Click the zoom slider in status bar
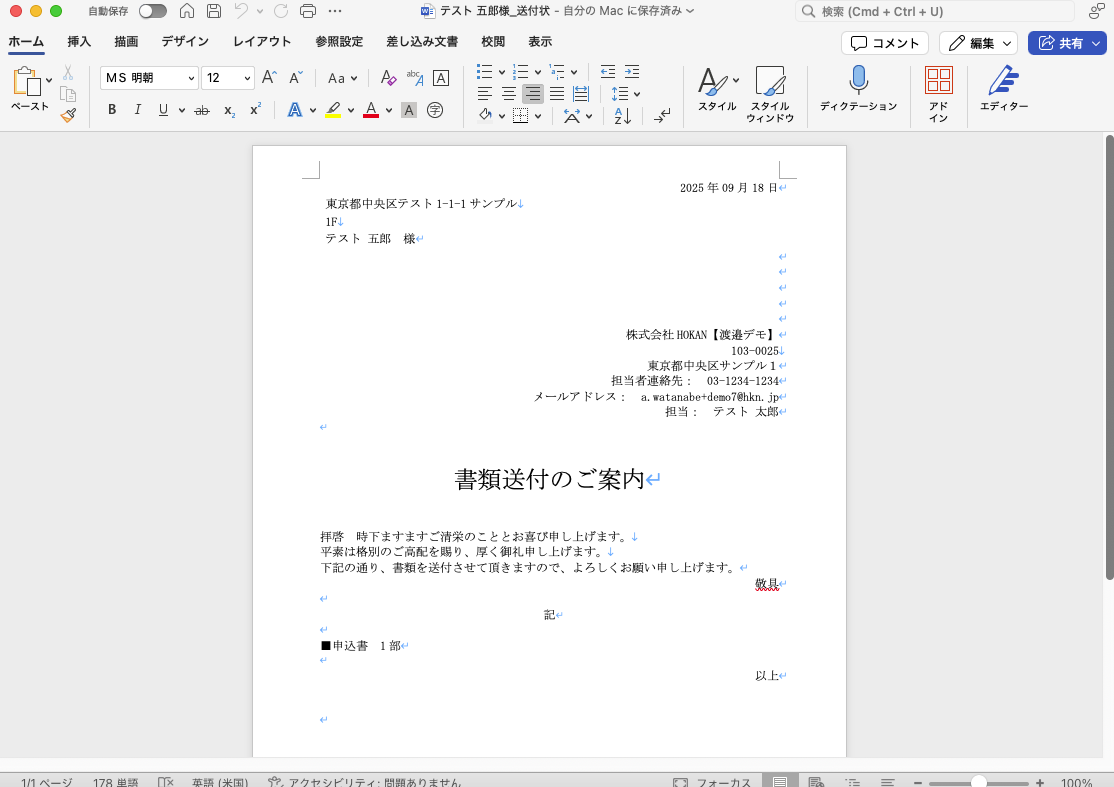Image resolution: width=1114 pixels, height=787 pixels. [979, 783]
